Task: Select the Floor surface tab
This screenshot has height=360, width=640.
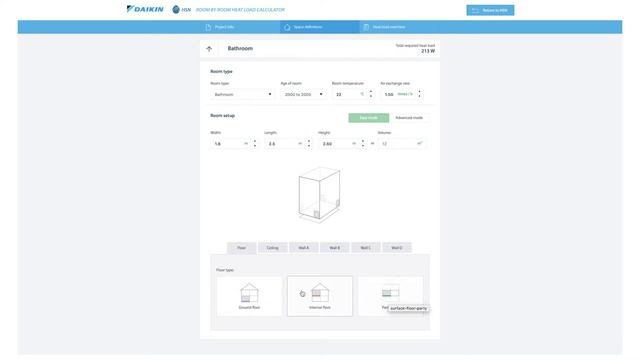Action: coord(242,248)
